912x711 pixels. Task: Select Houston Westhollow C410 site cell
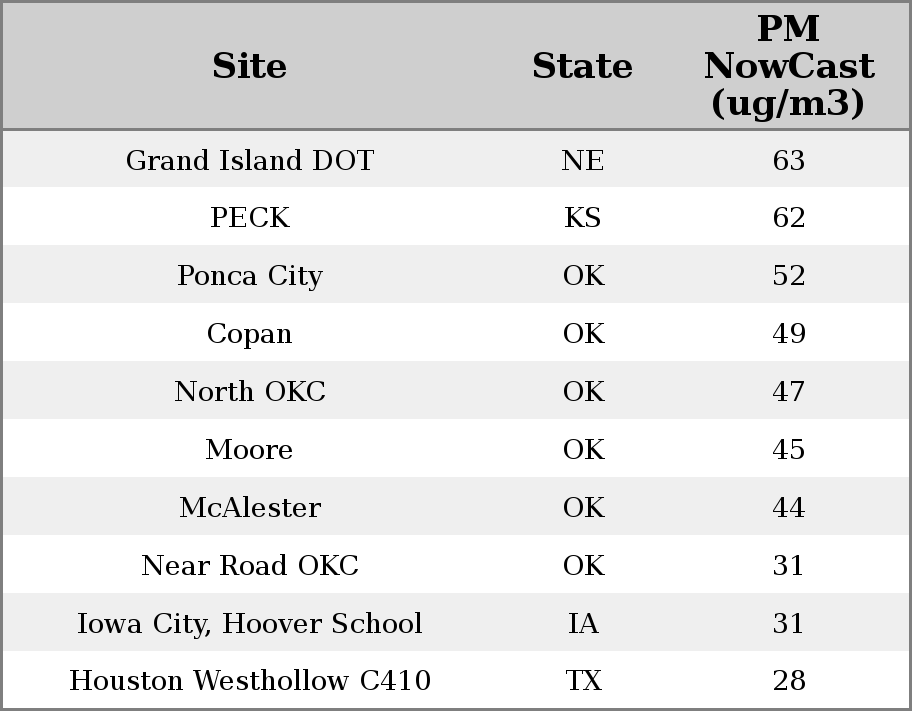[249, 681]
